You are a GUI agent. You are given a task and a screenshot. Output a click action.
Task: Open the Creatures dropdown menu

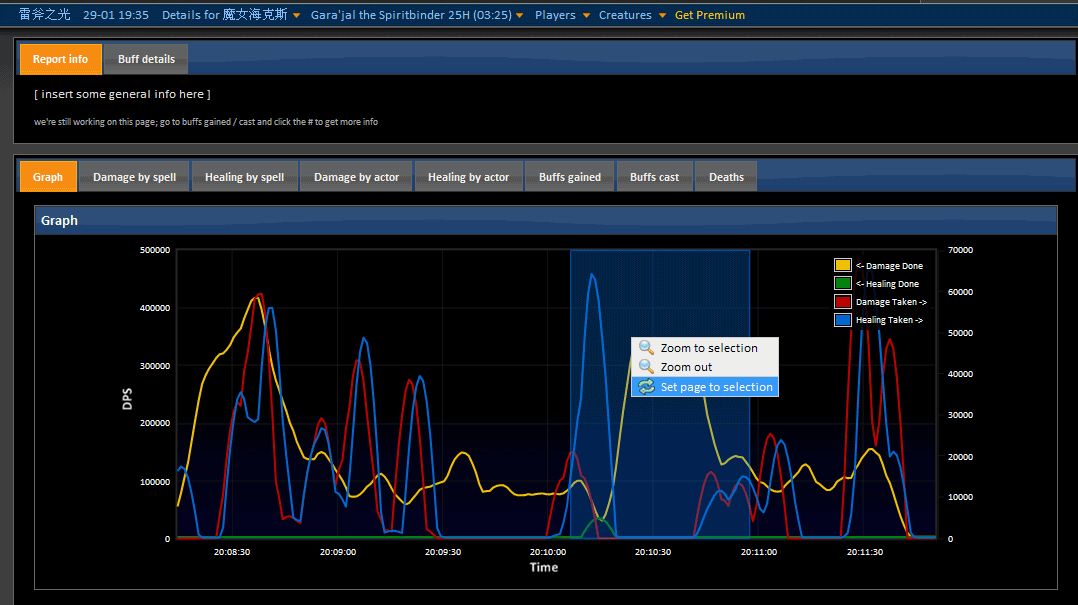pyautogui.click(x=632, y=14)
